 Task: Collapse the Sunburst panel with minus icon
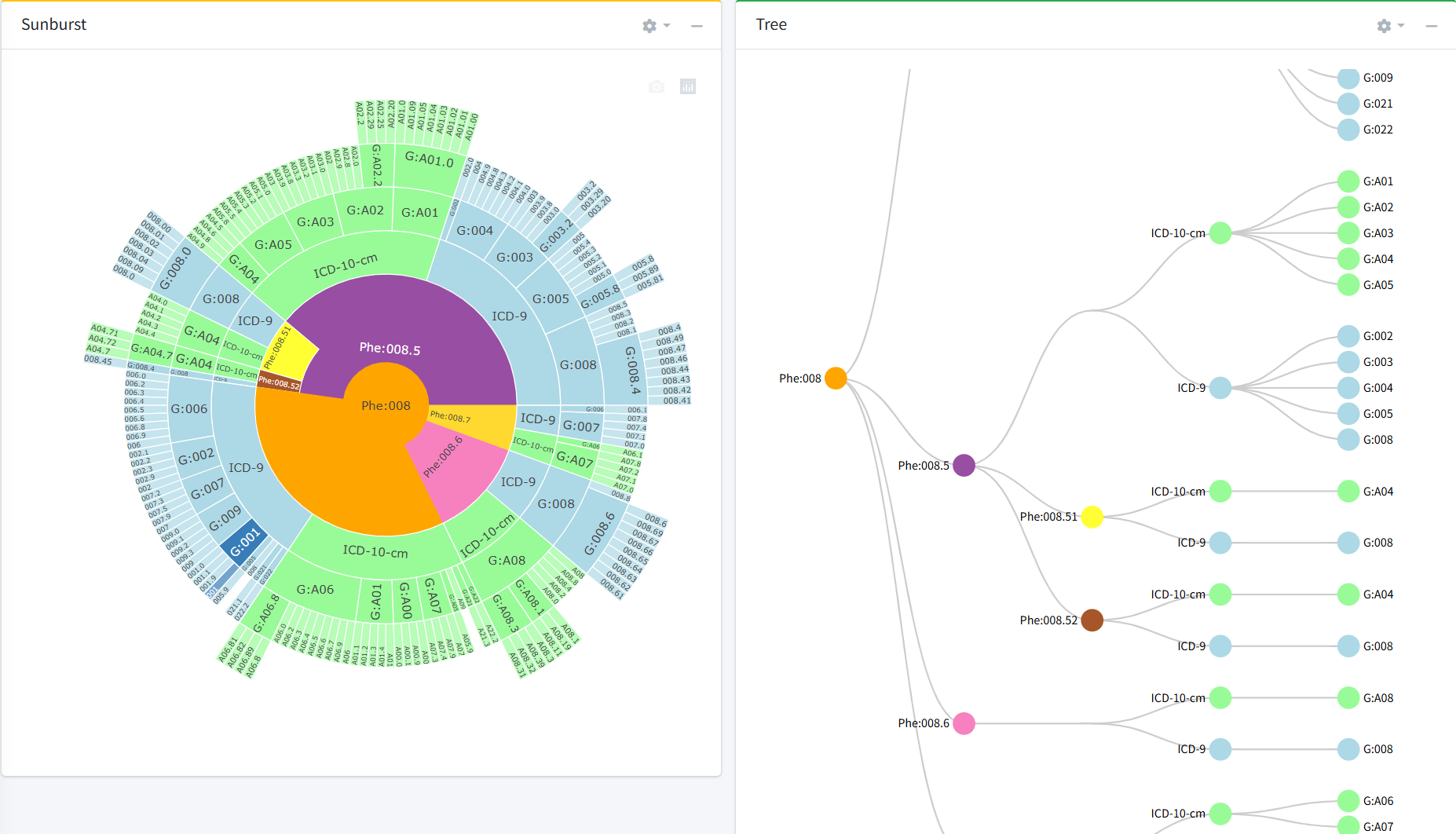pyautogui.click(x=697, y=26)
